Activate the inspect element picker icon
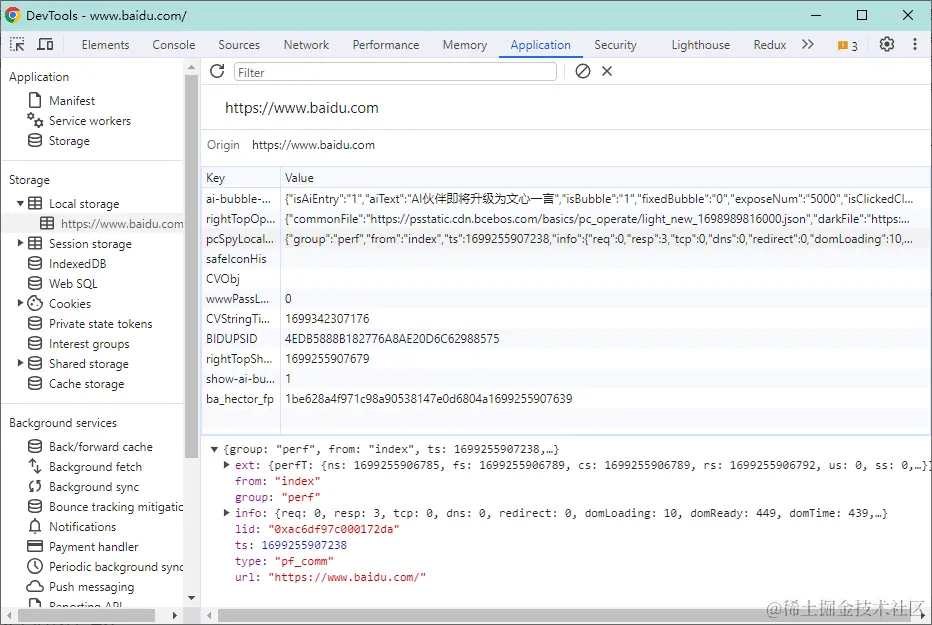 tap(17, 45)
